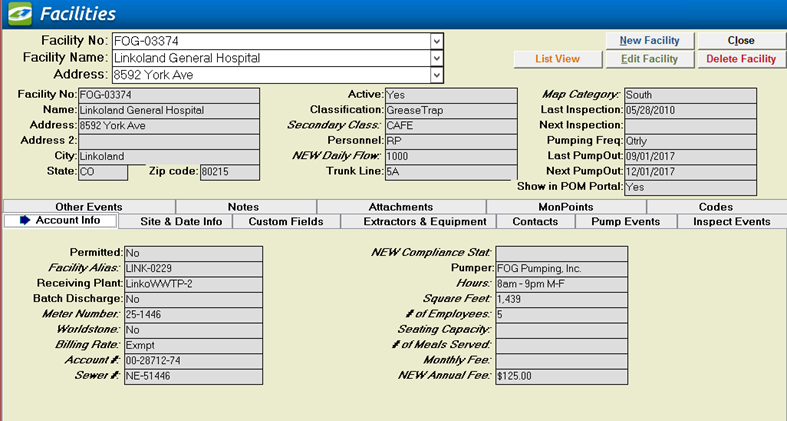Viewport: 787px width, 421px height.
Task: Click the Worldstone field showing No
Action: point(193,330)
